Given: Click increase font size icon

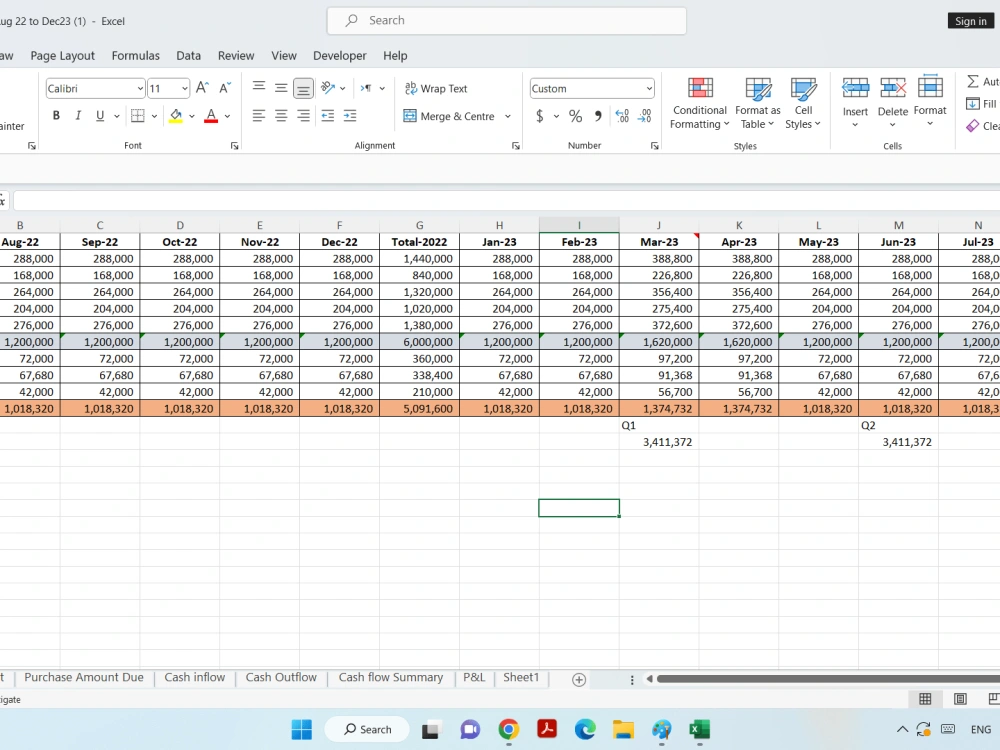Looking at the screenshot, I should tap(202, 88).
